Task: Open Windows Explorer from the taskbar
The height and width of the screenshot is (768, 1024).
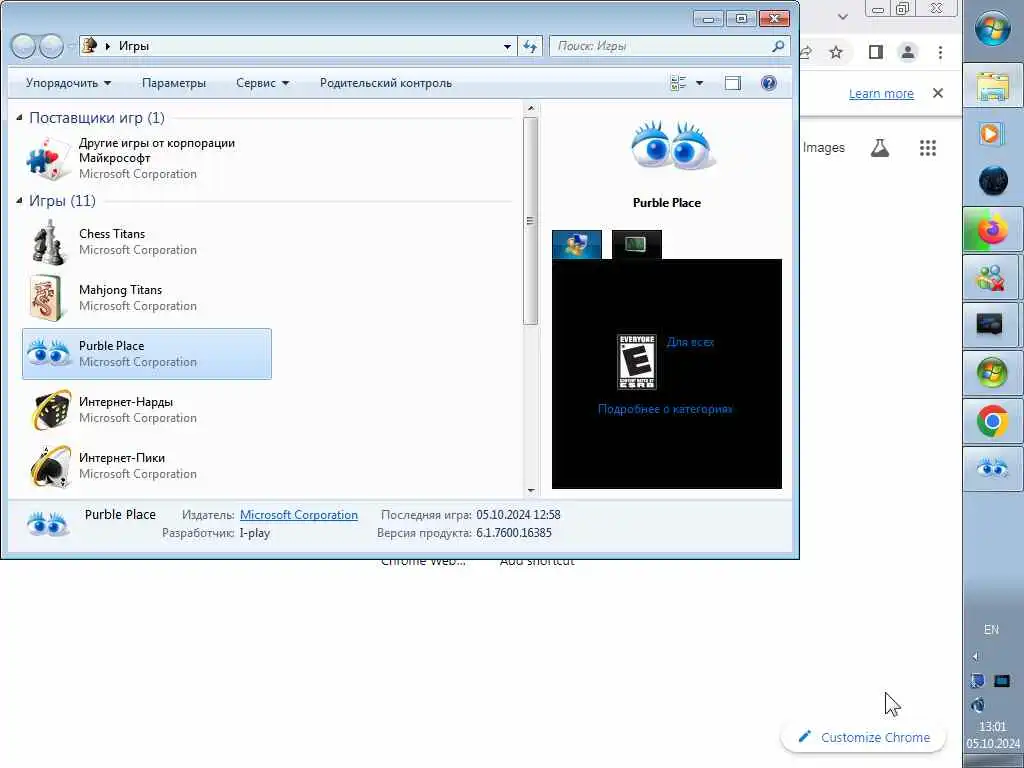Action: [x=993, y=86]
